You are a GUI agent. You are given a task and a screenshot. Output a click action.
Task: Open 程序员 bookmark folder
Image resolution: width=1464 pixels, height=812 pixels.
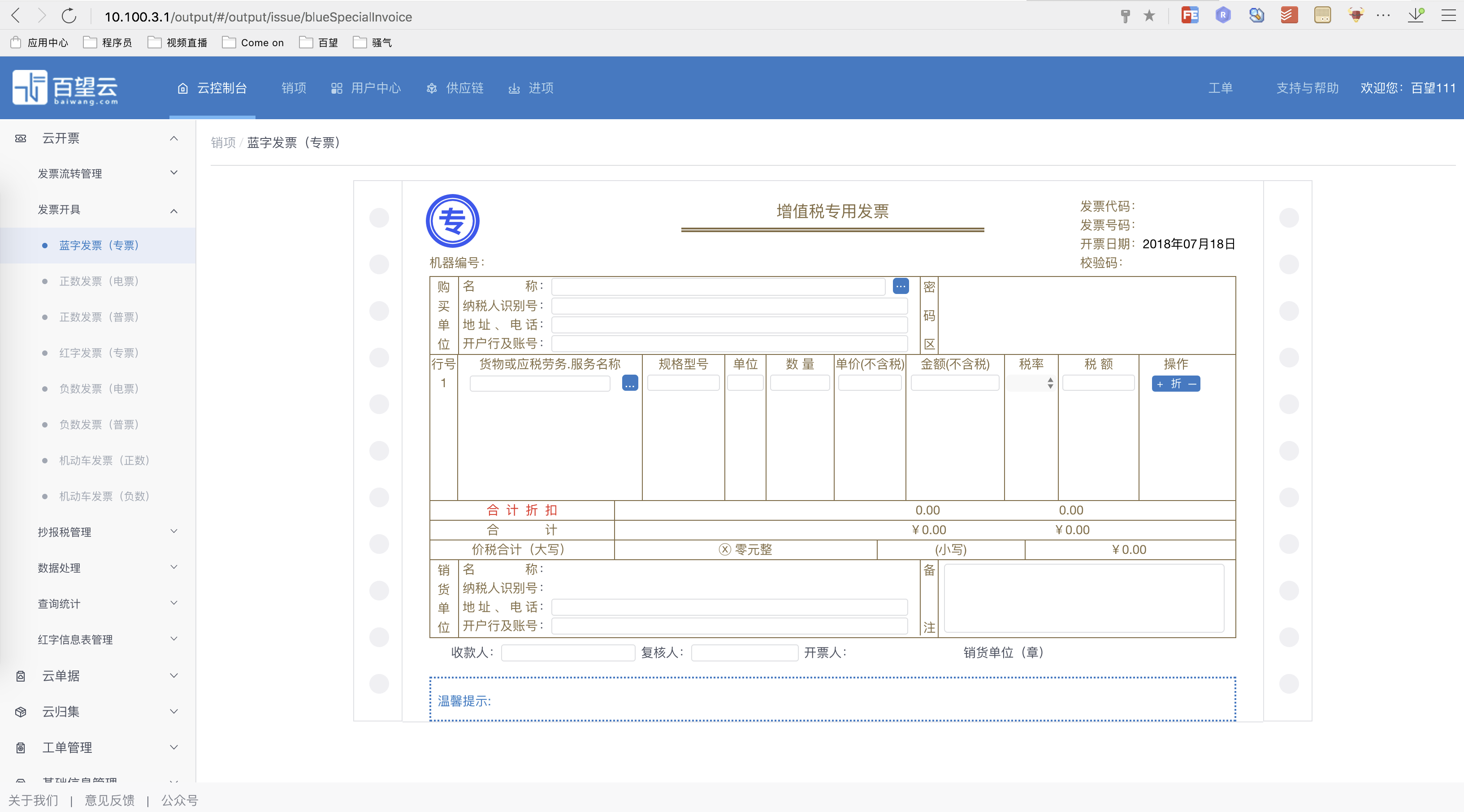click(108, 43)
